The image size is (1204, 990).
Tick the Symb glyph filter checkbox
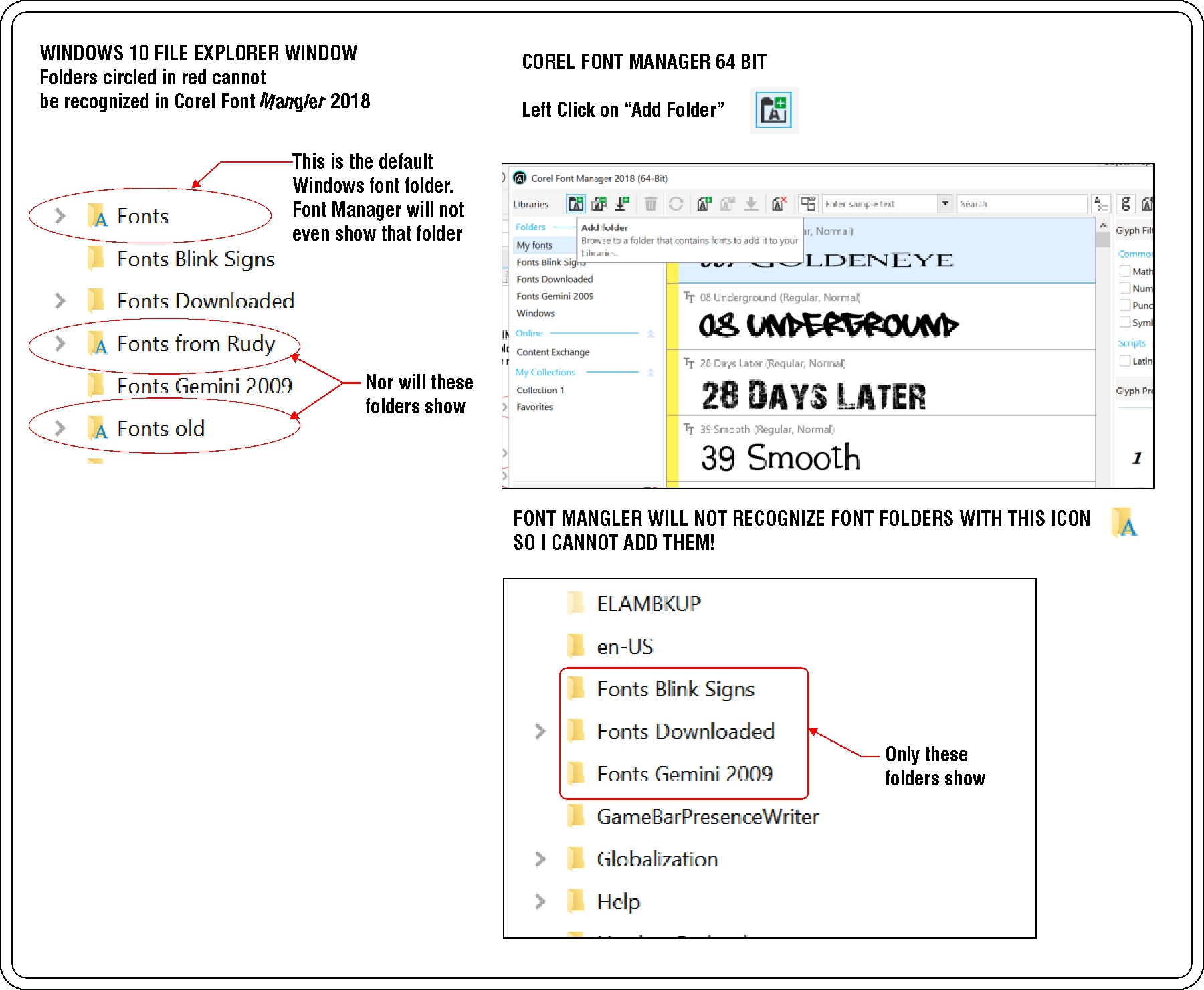[x=1125, y=322]
